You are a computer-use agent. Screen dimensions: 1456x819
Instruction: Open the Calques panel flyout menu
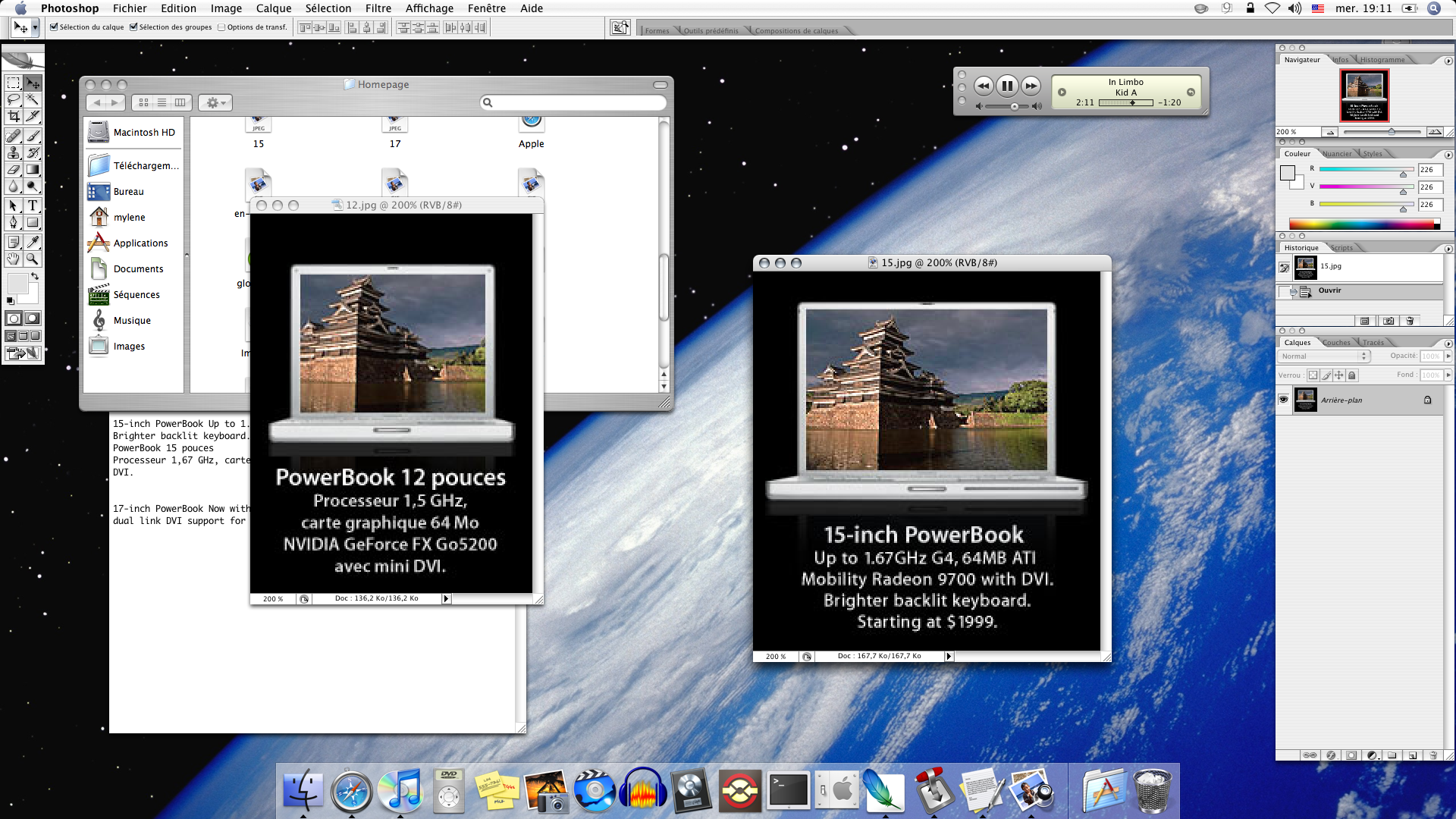[x=1448, y=344]
